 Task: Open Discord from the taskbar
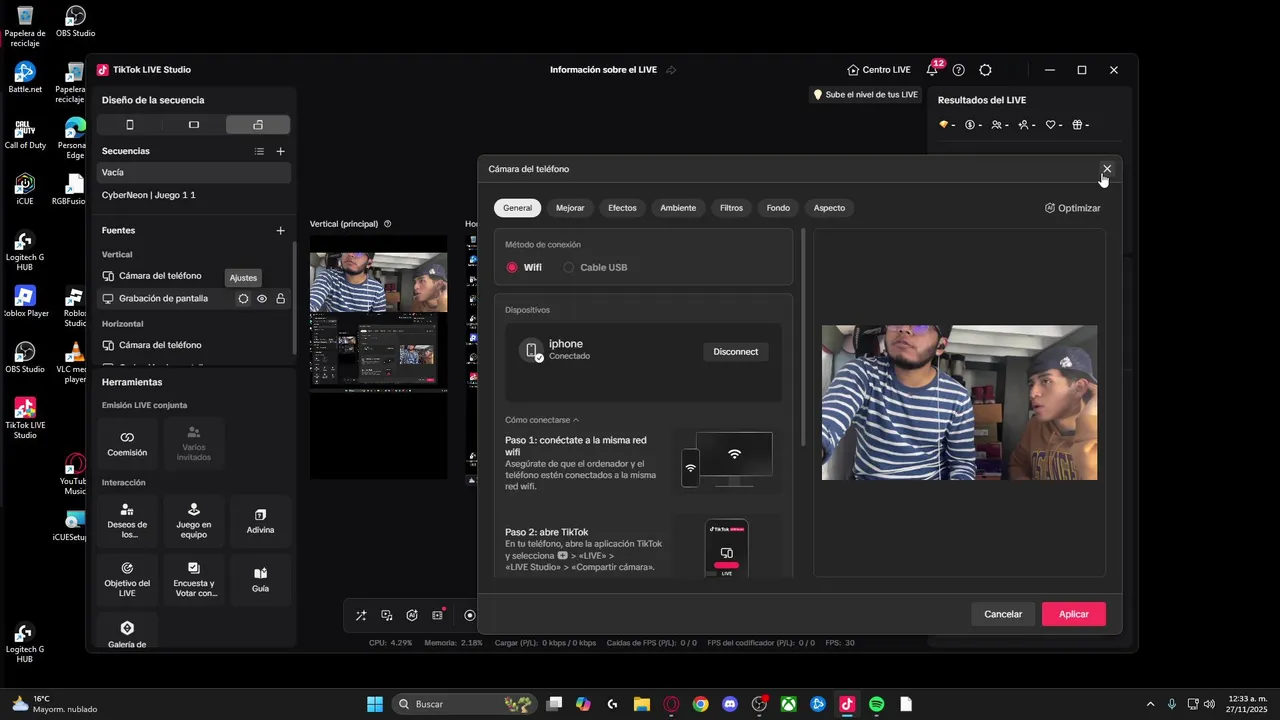click(x=730, y=704)
